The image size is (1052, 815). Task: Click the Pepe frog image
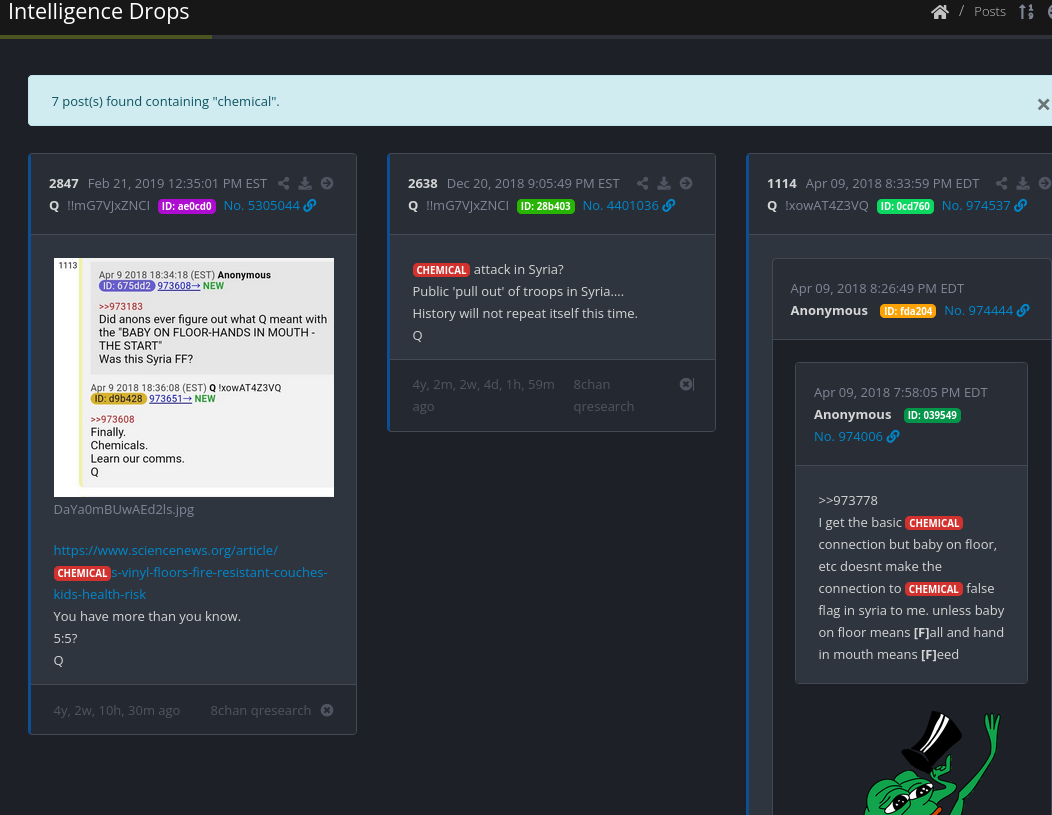point(933,763)
